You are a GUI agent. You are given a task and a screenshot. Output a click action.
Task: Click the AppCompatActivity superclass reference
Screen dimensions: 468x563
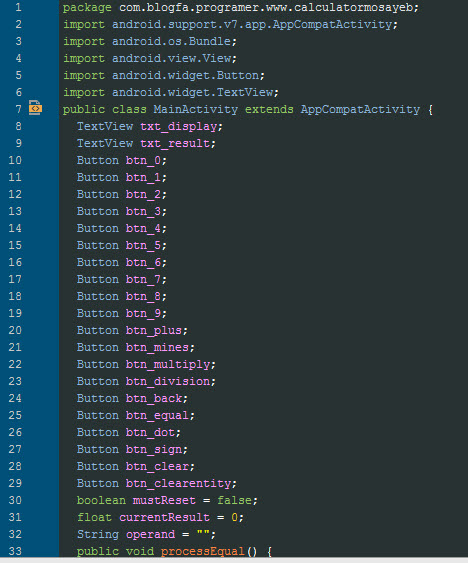pyautogui.click(x=360, y=110)
